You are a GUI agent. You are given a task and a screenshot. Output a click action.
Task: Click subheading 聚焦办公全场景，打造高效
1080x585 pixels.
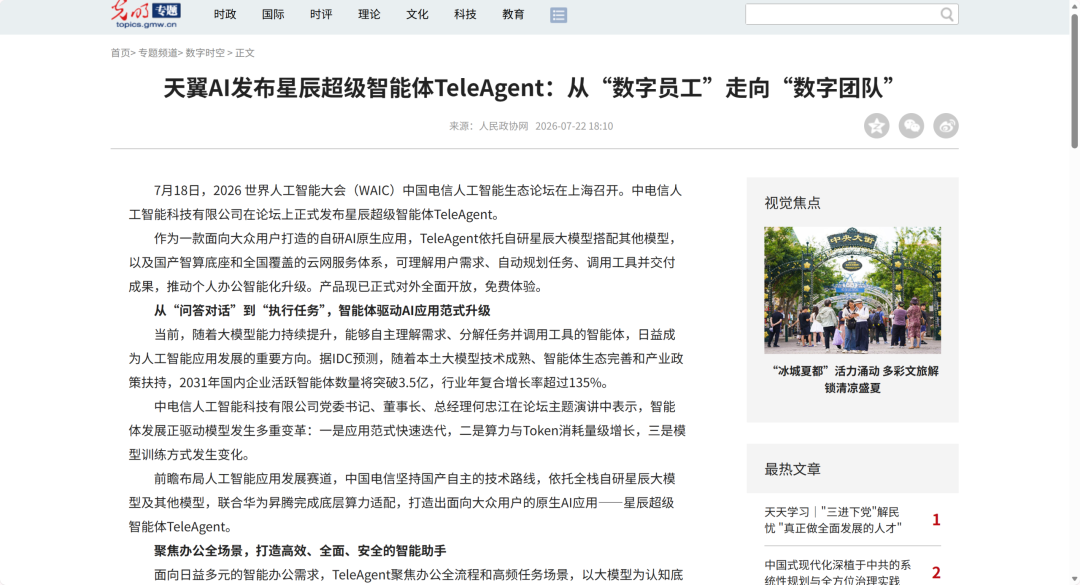point(300,551)
